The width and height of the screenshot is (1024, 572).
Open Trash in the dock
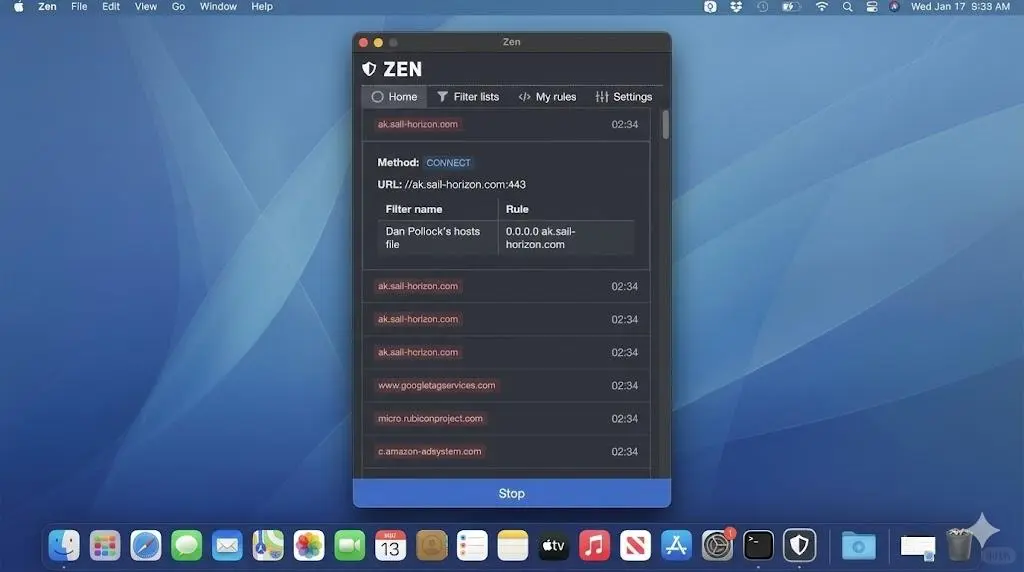click(x=959, y=545)
